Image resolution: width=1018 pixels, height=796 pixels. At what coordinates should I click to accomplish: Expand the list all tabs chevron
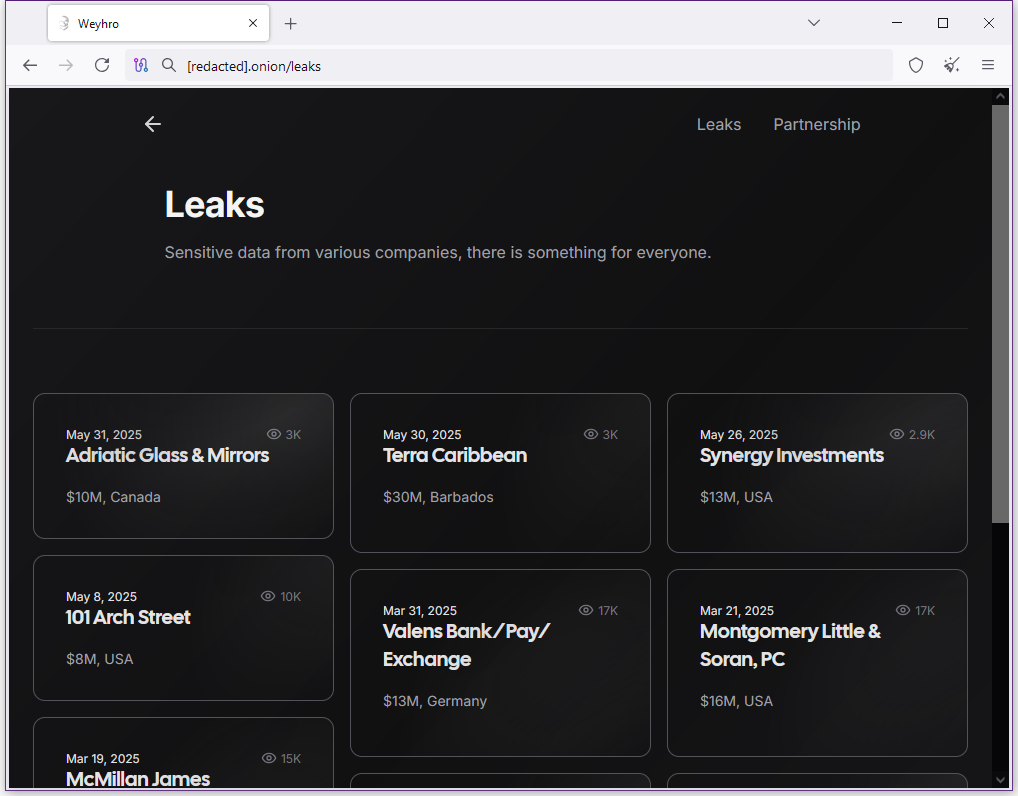813,23
